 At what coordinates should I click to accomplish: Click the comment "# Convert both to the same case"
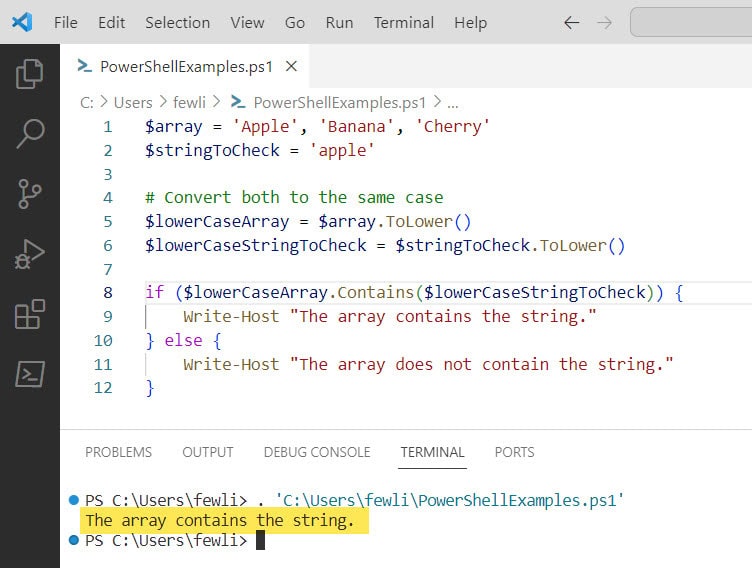(294, 198)
